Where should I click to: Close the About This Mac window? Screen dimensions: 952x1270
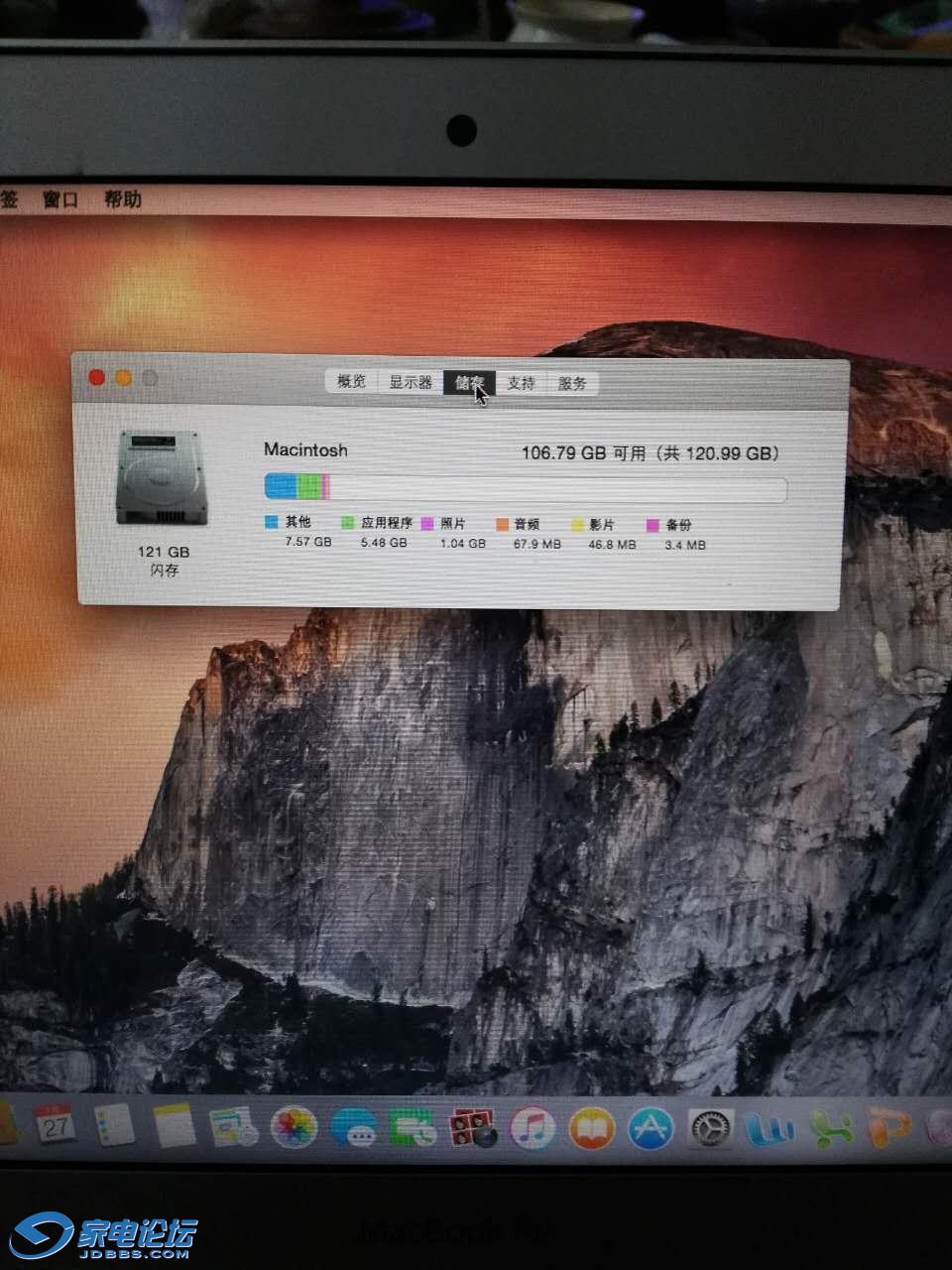[97, 377]
